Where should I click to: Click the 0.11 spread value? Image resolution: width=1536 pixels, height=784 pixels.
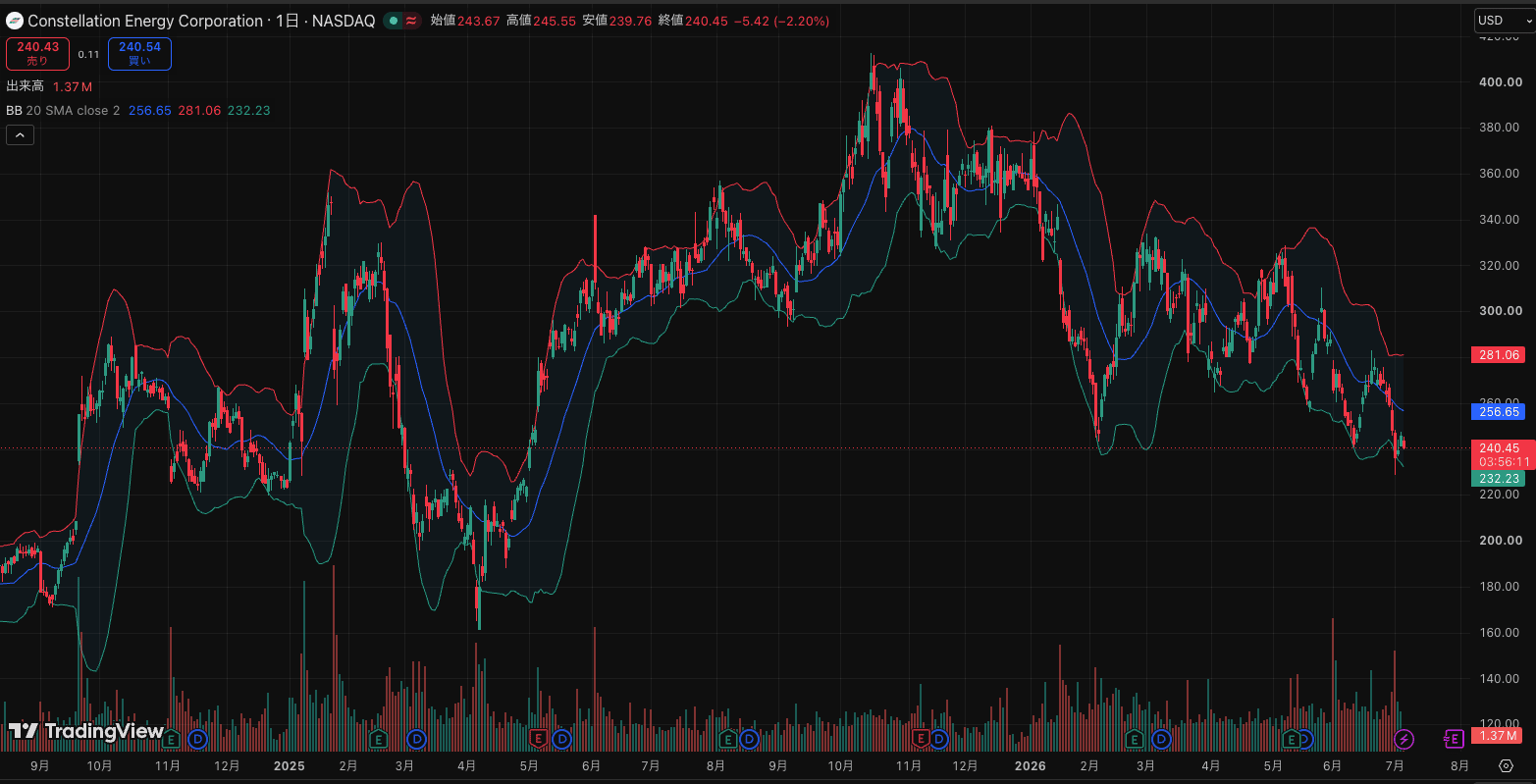coord(89,54)
